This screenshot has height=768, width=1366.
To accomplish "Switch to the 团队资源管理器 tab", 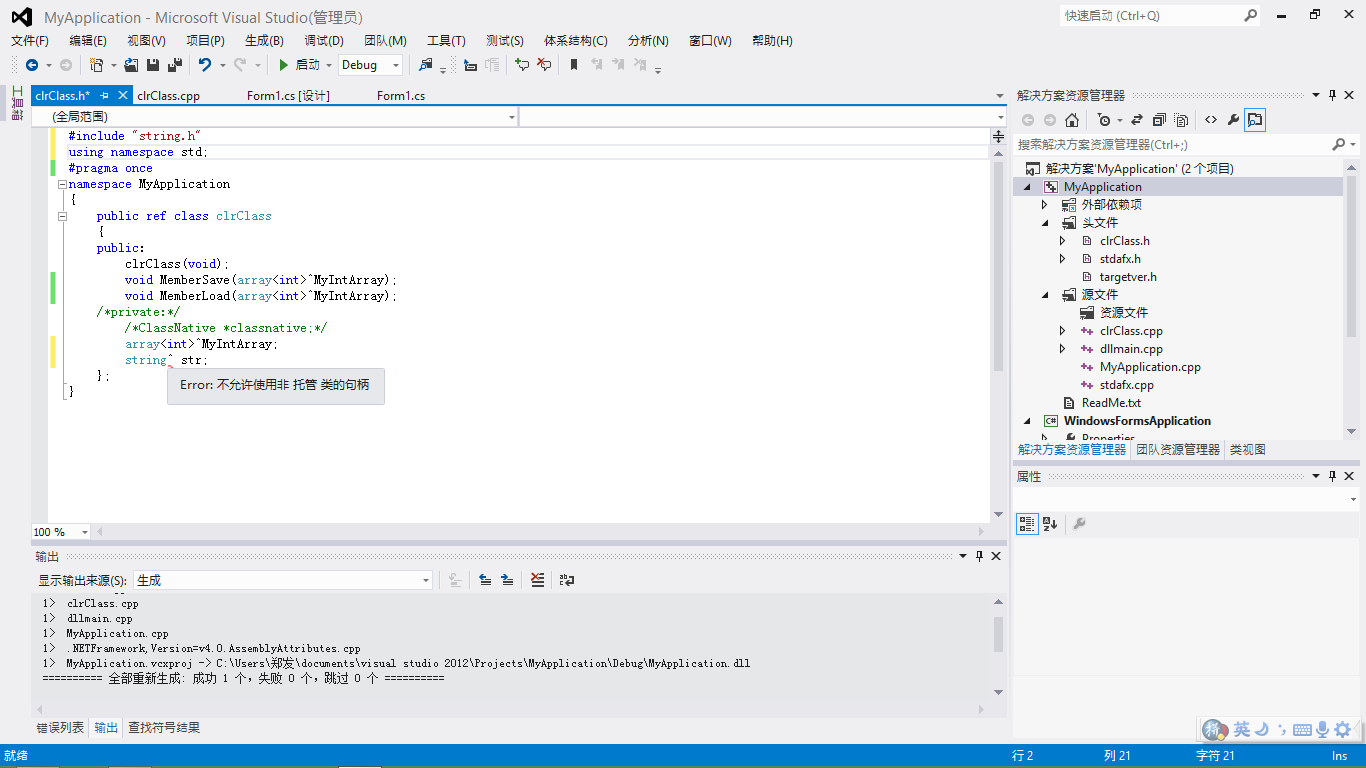I will (1178, 450).
